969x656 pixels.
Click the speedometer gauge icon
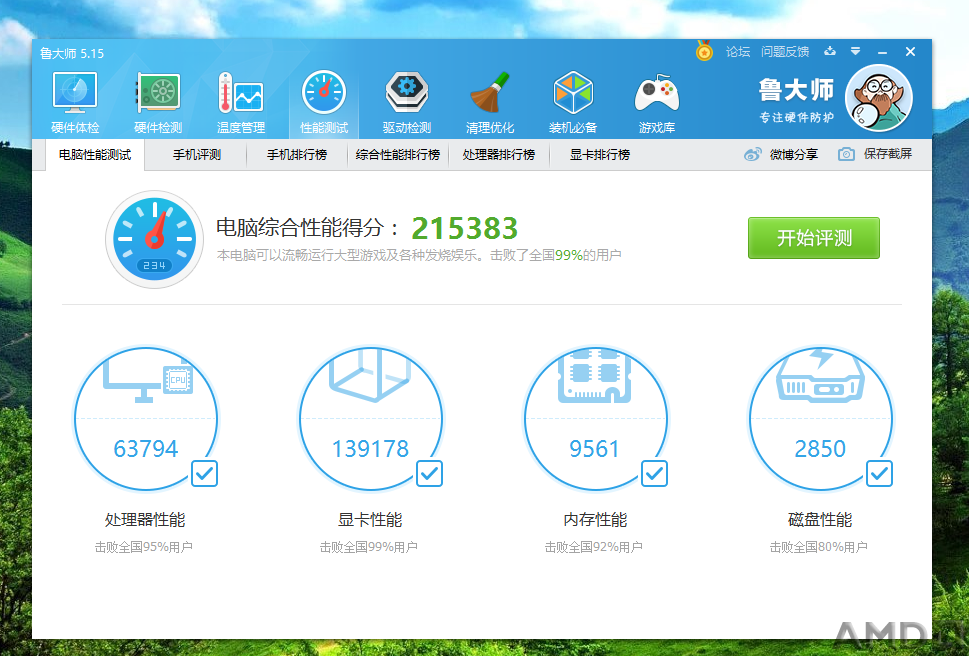click(x=154, y=239)
